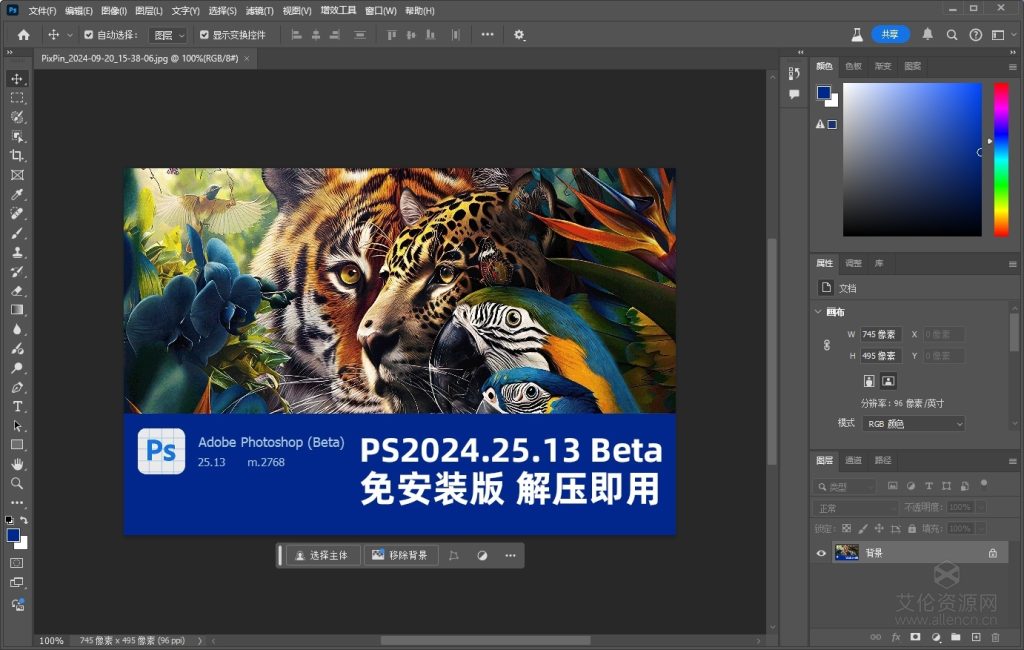Select the Blur tool (water drop)
This screenshot has width=1024, height=650.
click(x=17, y=329)
